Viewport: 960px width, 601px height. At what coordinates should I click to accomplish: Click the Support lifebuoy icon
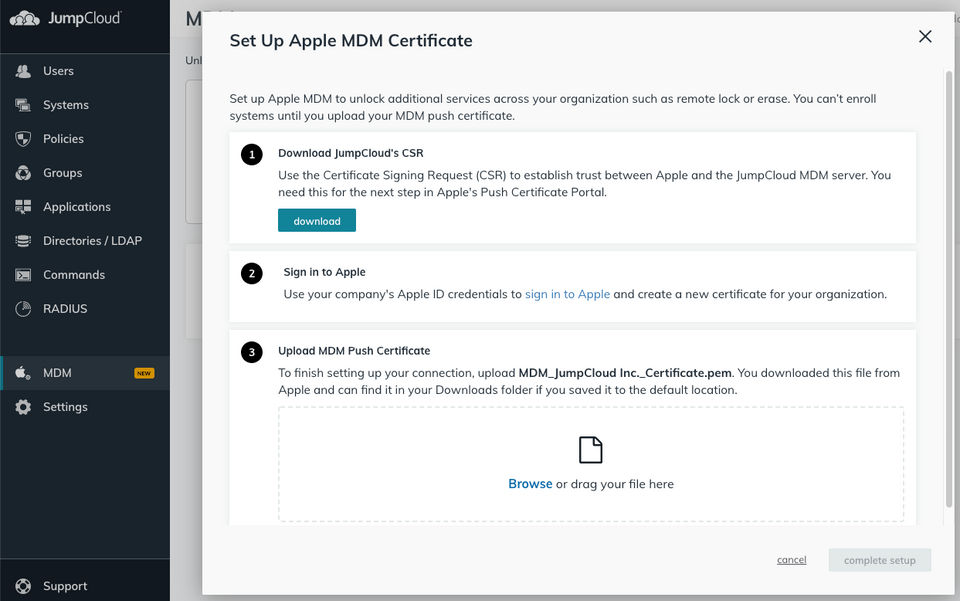[23, 586]
